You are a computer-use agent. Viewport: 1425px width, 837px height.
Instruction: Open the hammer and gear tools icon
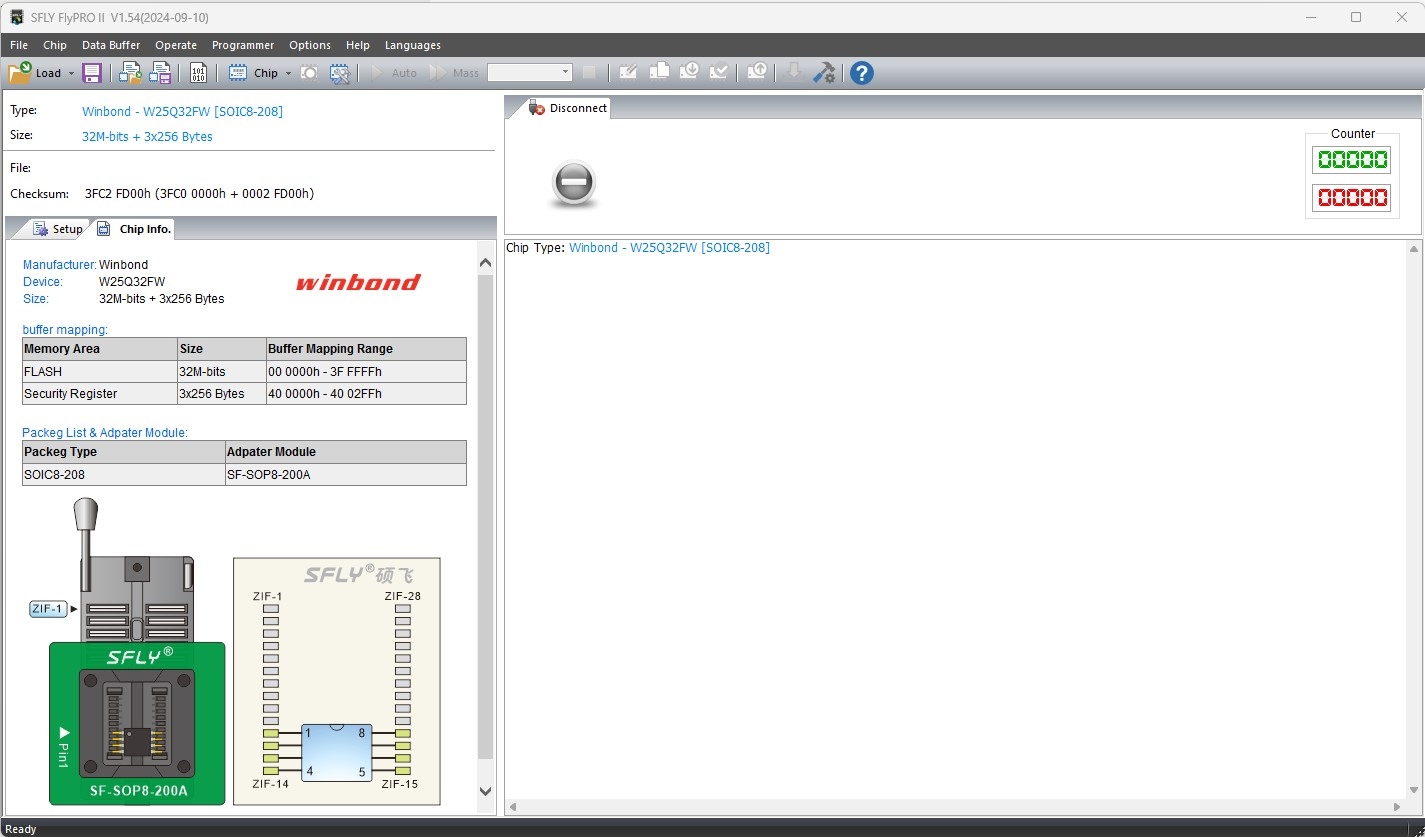824,72
